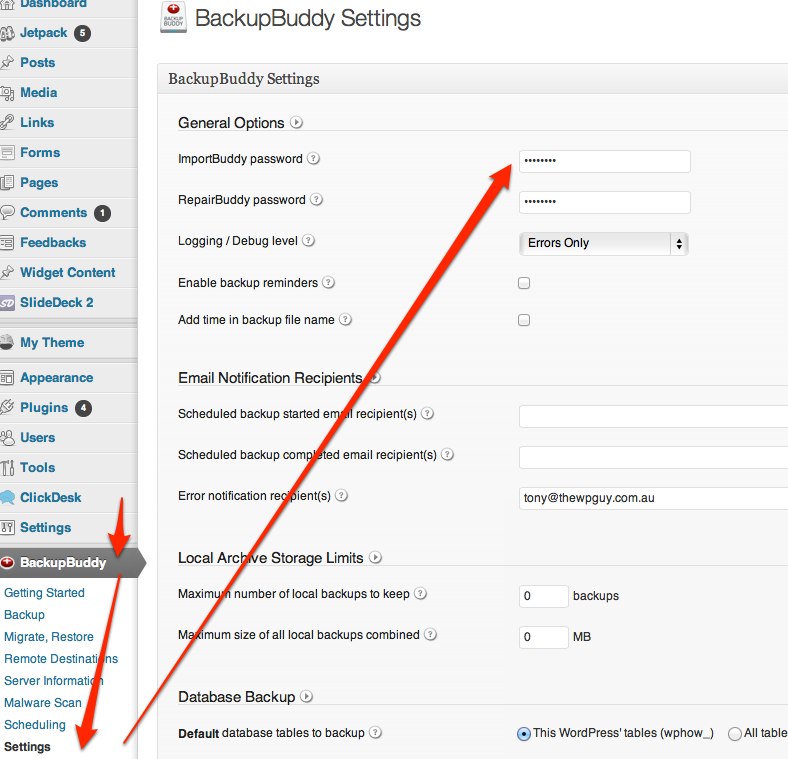The height and width of the screenshot is (759, 788).
Task: Click the Error notification recipient email field
Action: coord(653,498)
